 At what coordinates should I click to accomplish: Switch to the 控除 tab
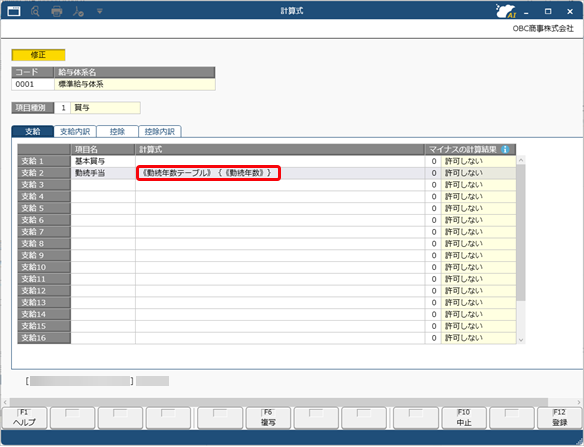tap(117, 131)
